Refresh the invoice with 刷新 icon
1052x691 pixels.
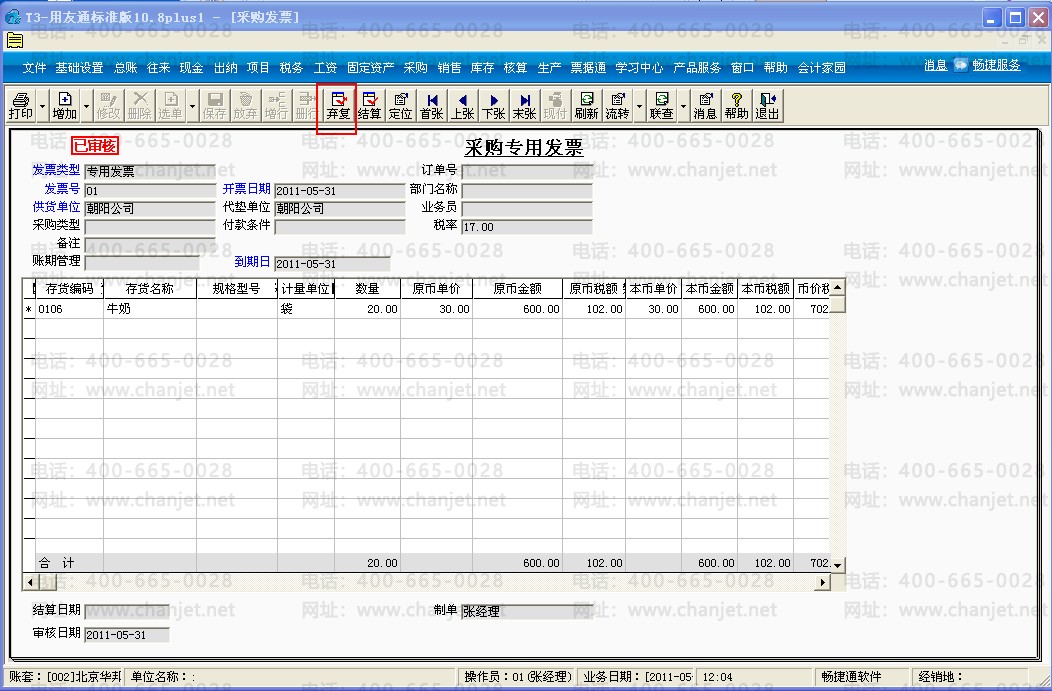586,105
